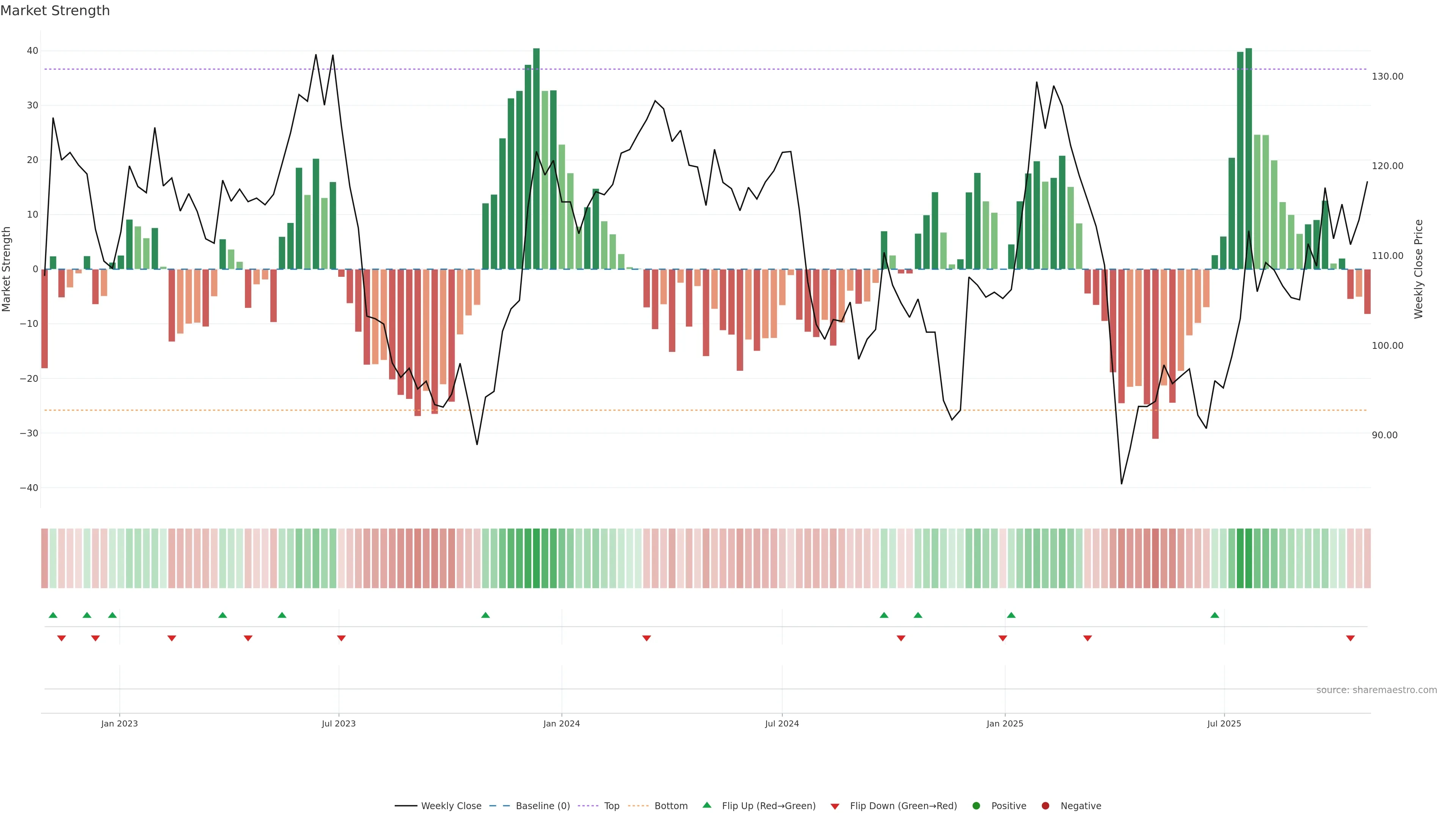Click the Weekly Close Price axis title

[1418, 269]
